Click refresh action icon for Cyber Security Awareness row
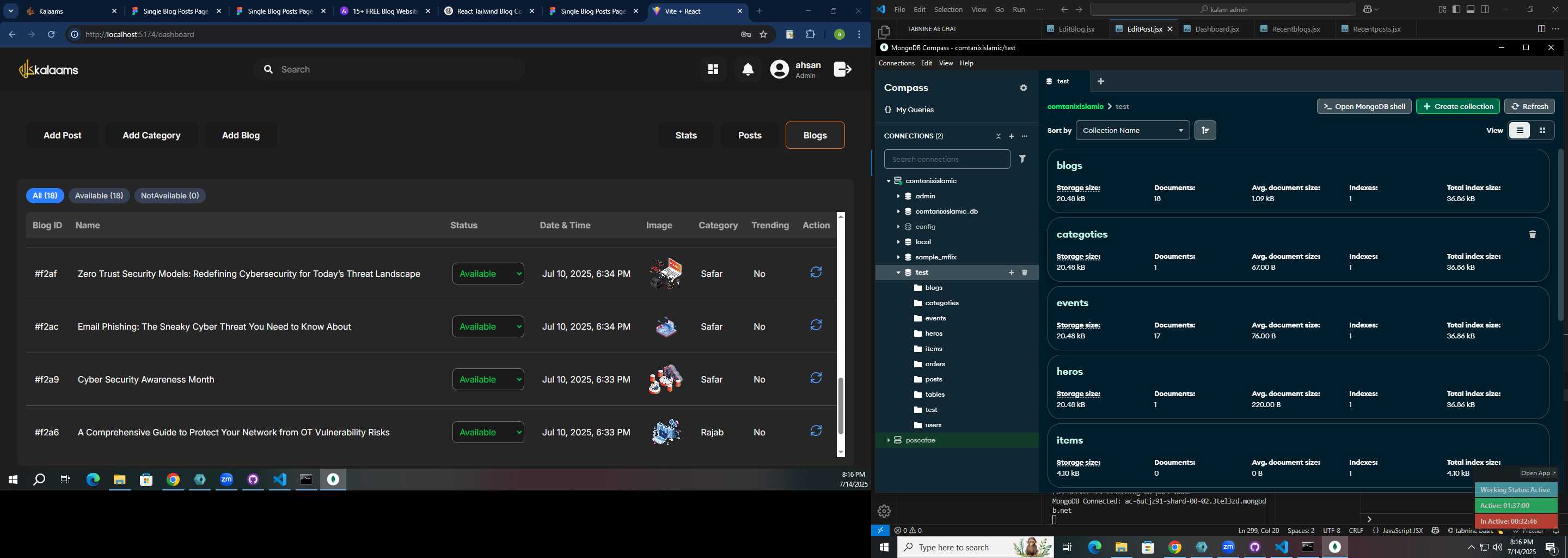This screenshot has height=558, width=1568. coord(816,379)
